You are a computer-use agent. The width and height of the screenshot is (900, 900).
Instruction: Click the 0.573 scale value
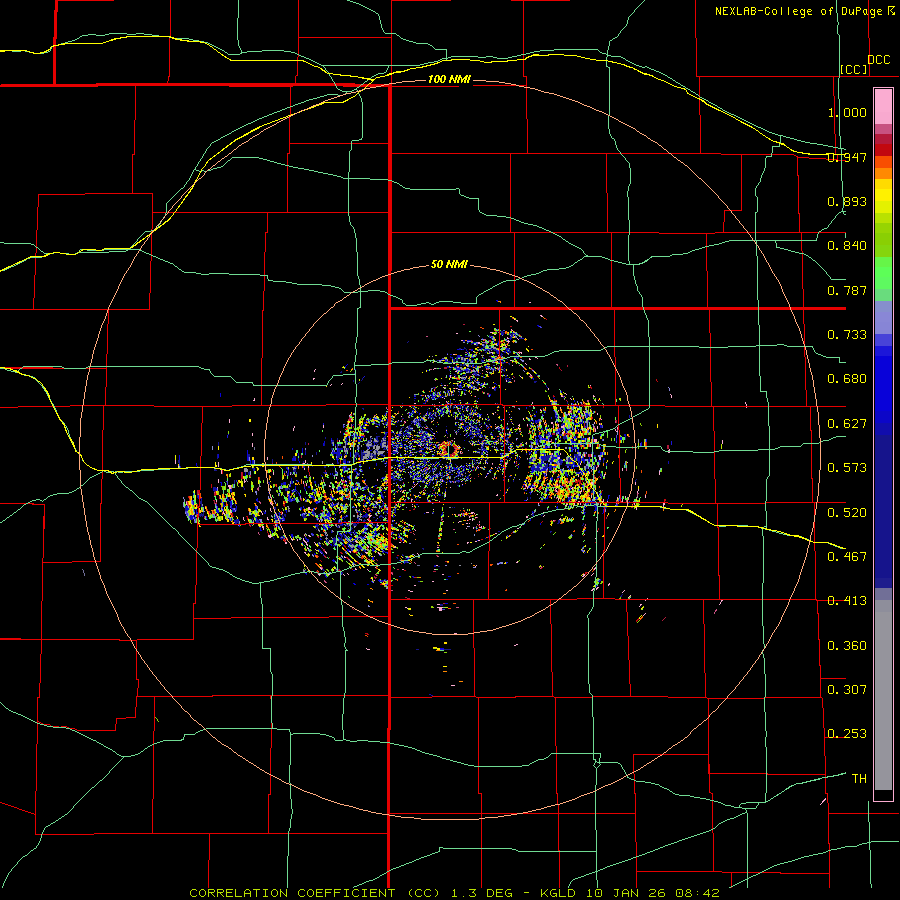coord(847,468)
